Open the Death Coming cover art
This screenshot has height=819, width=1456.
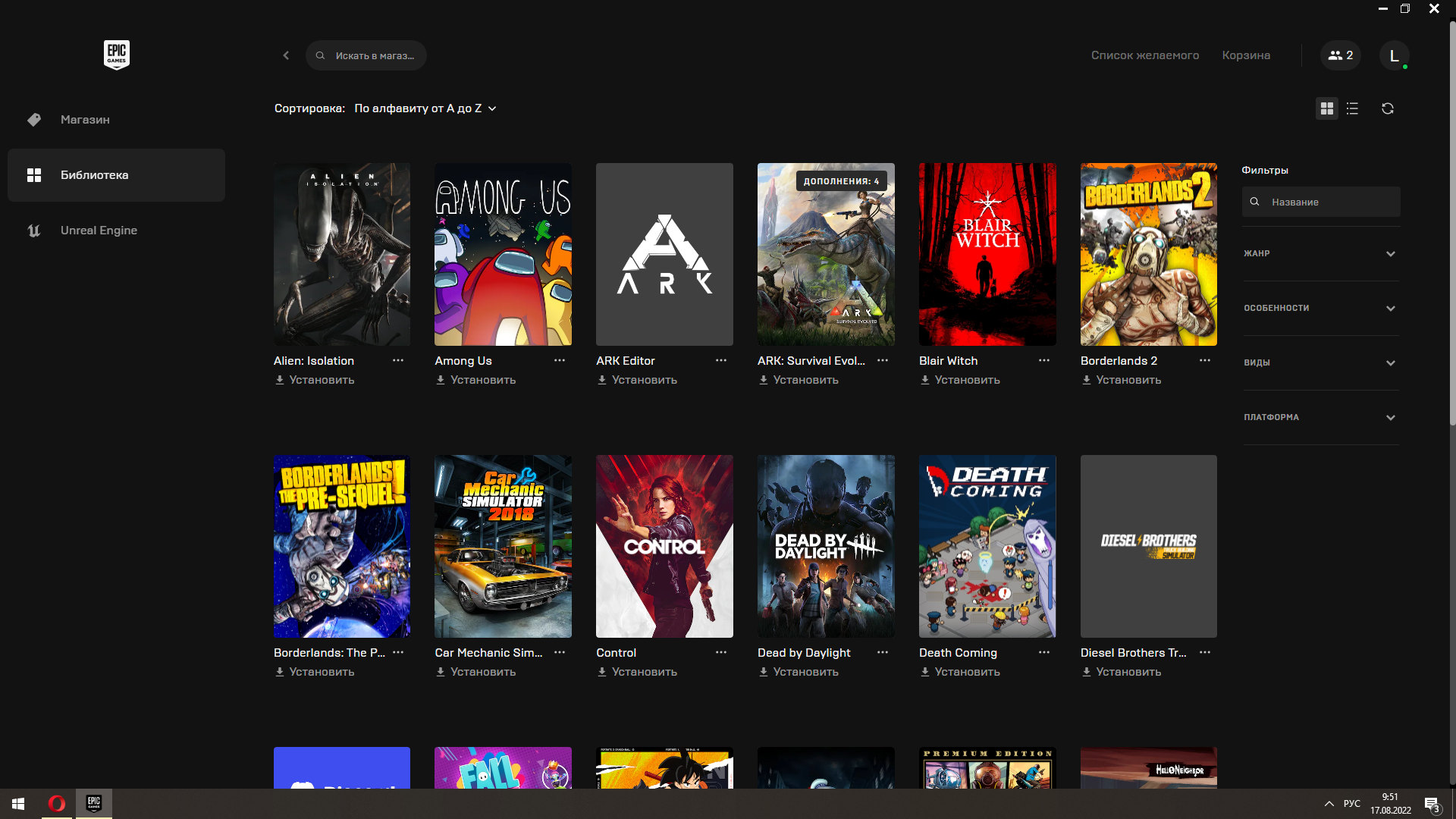(x=987, y=546)
